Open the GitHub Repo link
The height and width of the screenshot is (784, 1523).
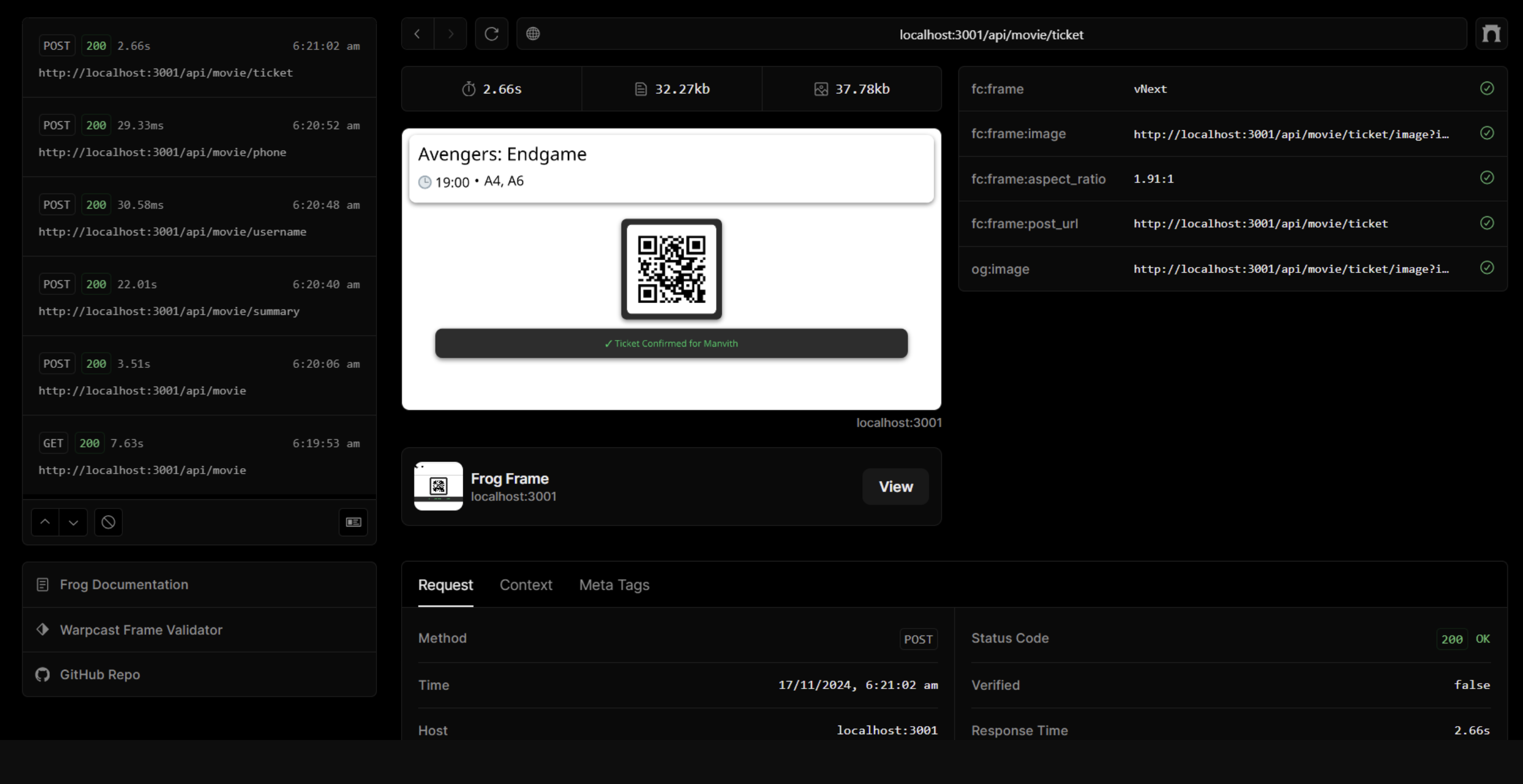click(199, 675)
